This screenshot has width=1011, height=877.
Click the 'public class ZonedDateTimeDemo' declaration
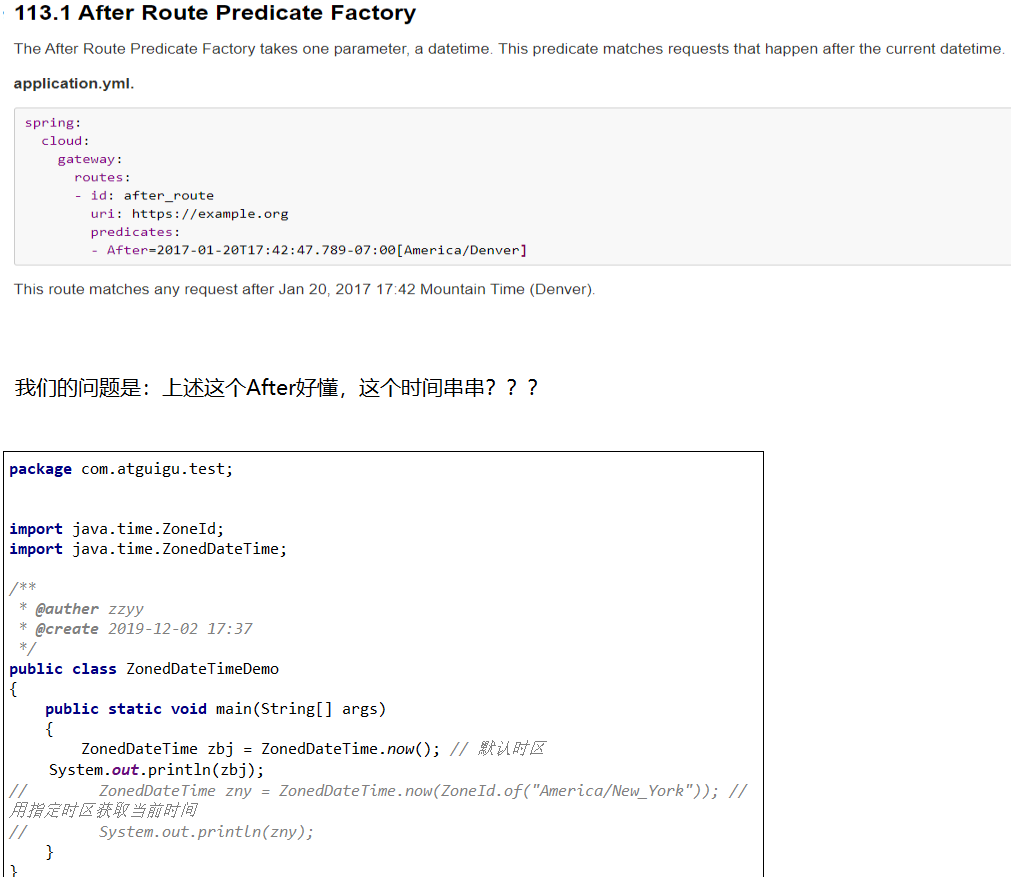(144, 669)
